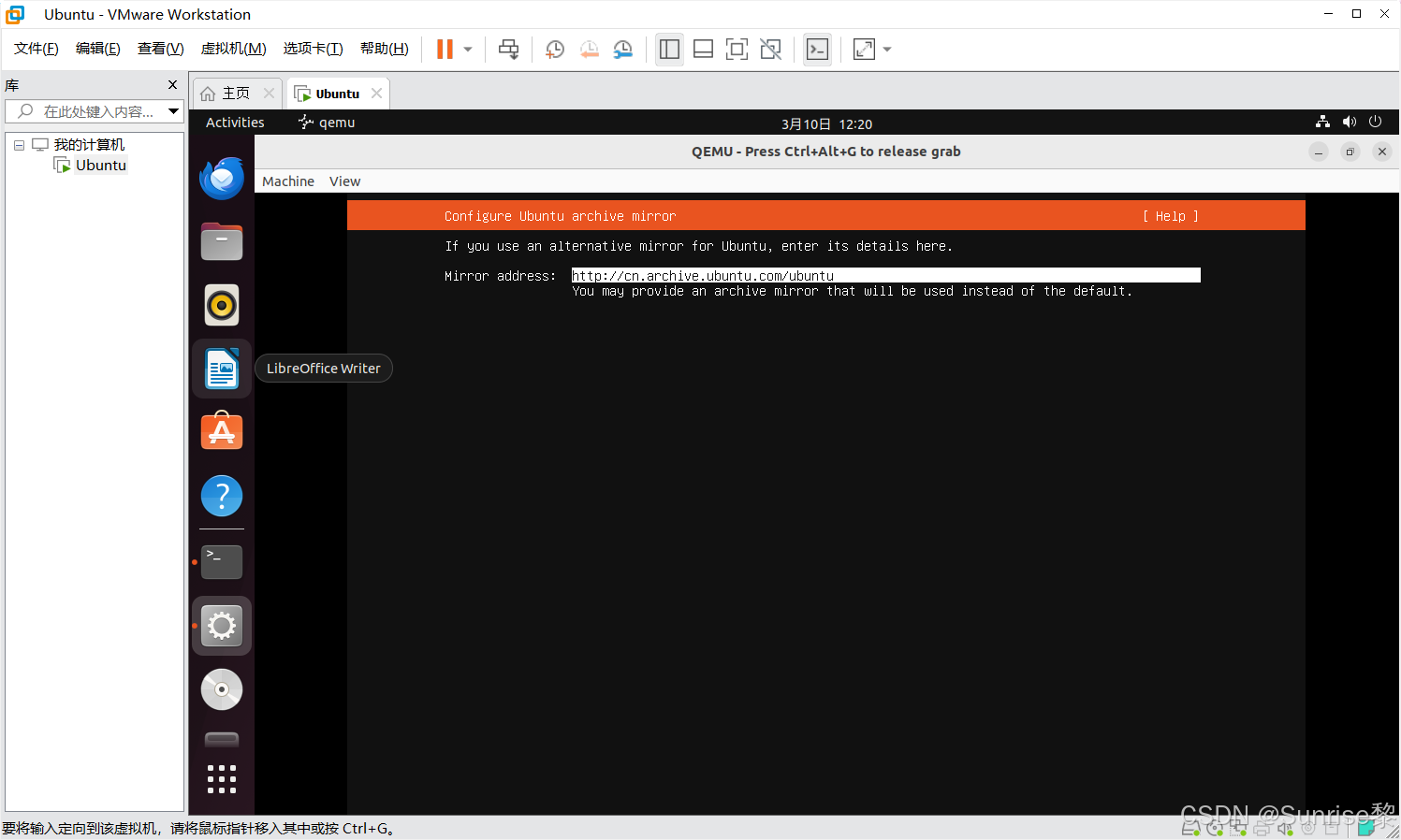Launch Rhythmbox music player from the dock
Viewport: 1401px width, 840px height.
[x=222, y=305]
